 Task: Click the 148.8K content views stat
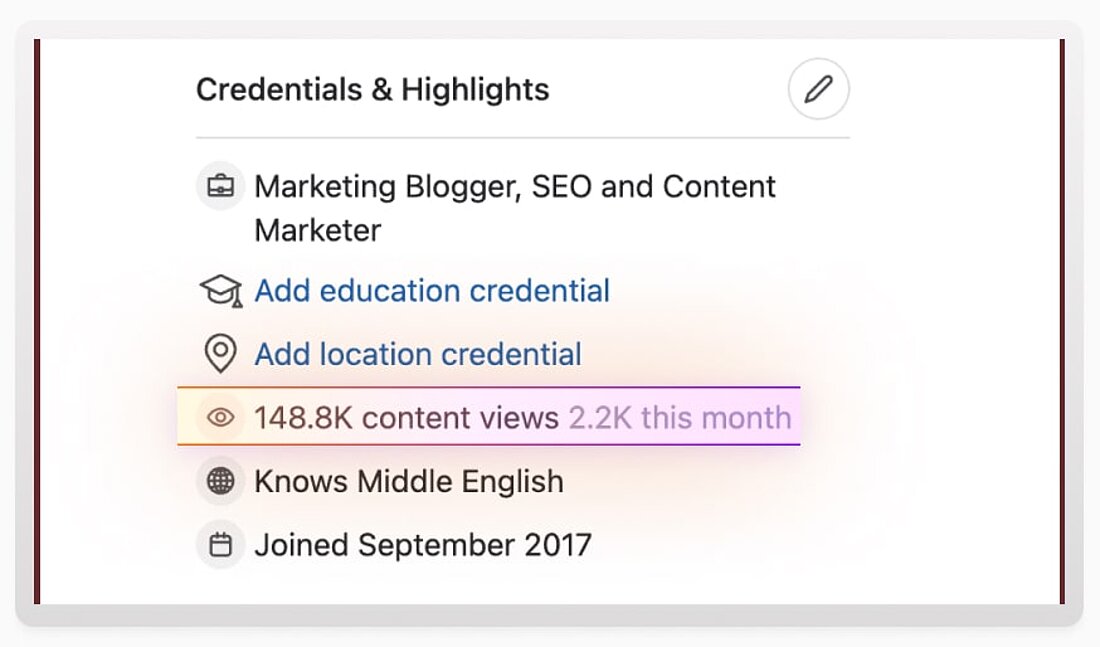click(406, 417)
